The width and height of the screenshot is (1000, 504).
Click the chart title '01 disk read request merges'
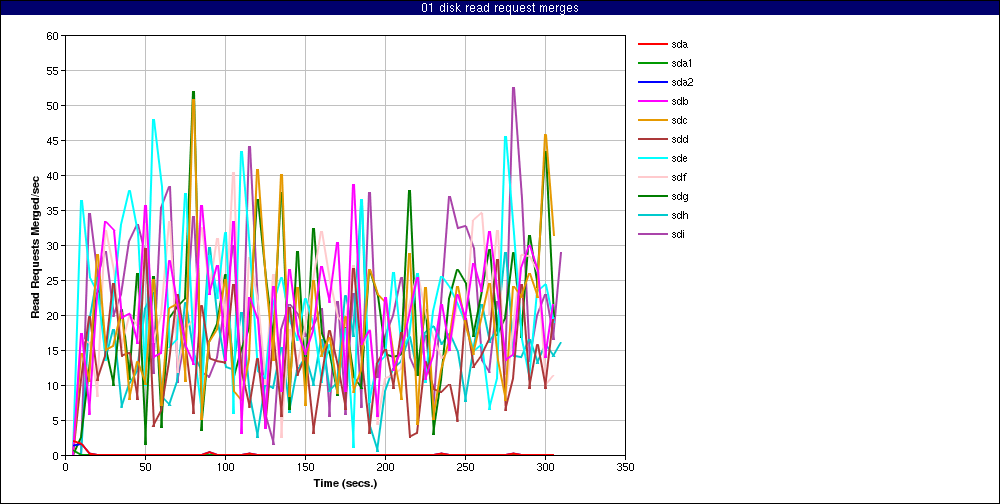[x=500, y=8]
